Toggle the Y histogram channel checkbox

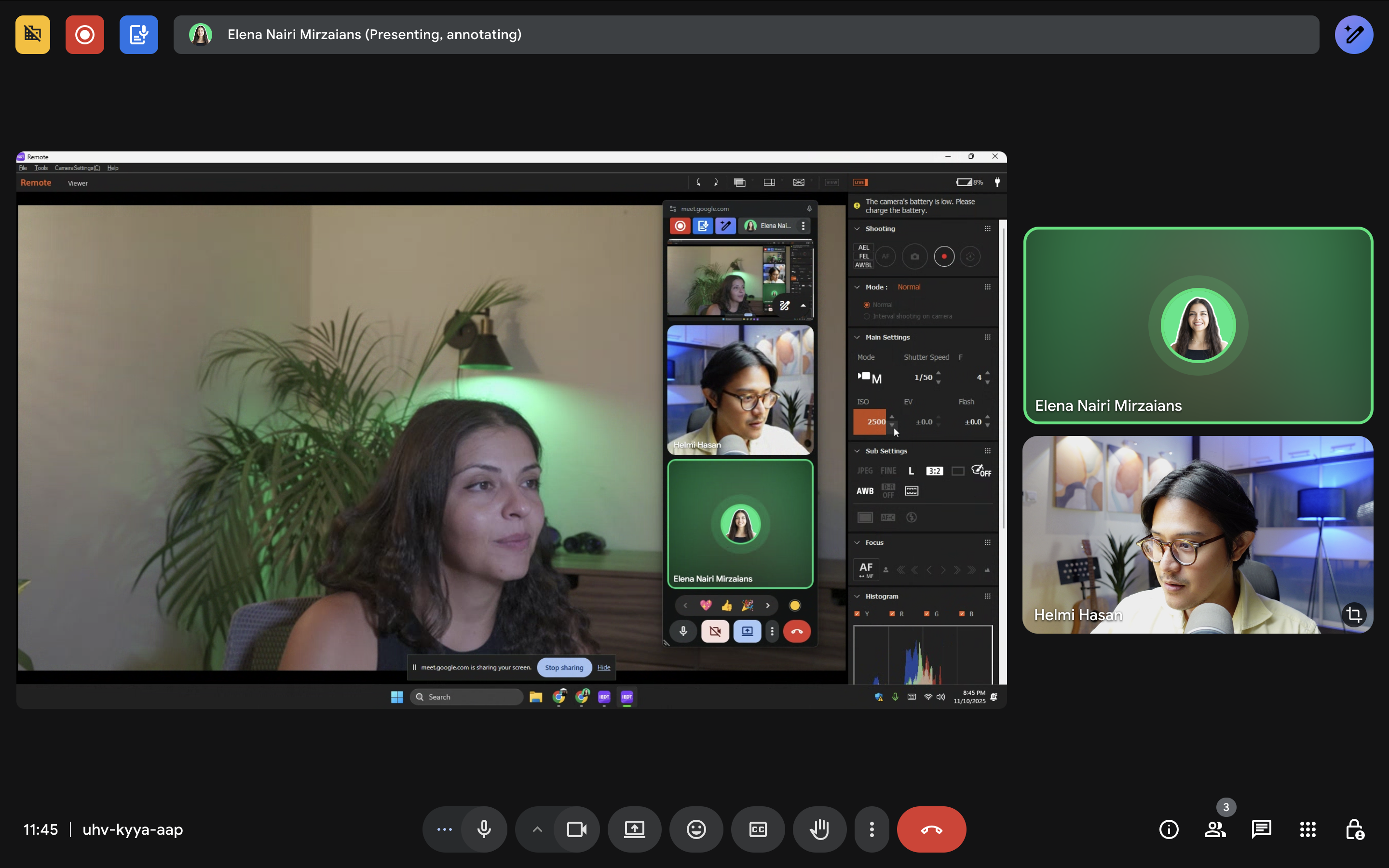pyautogui.click(x=857, y=614)
